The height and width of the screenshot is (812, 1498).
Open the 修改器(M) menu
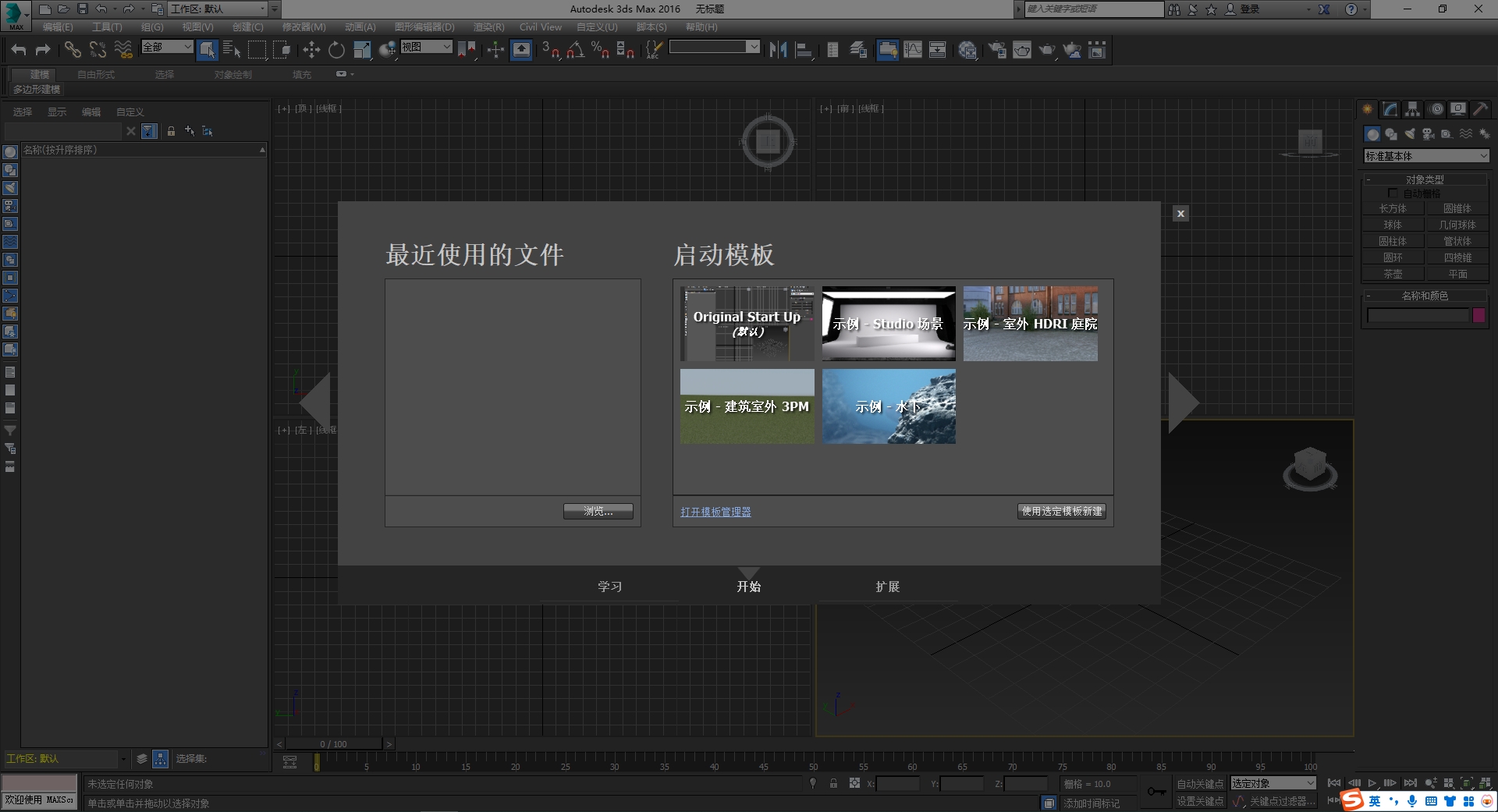pyautogui.click(x=304, y=27)
